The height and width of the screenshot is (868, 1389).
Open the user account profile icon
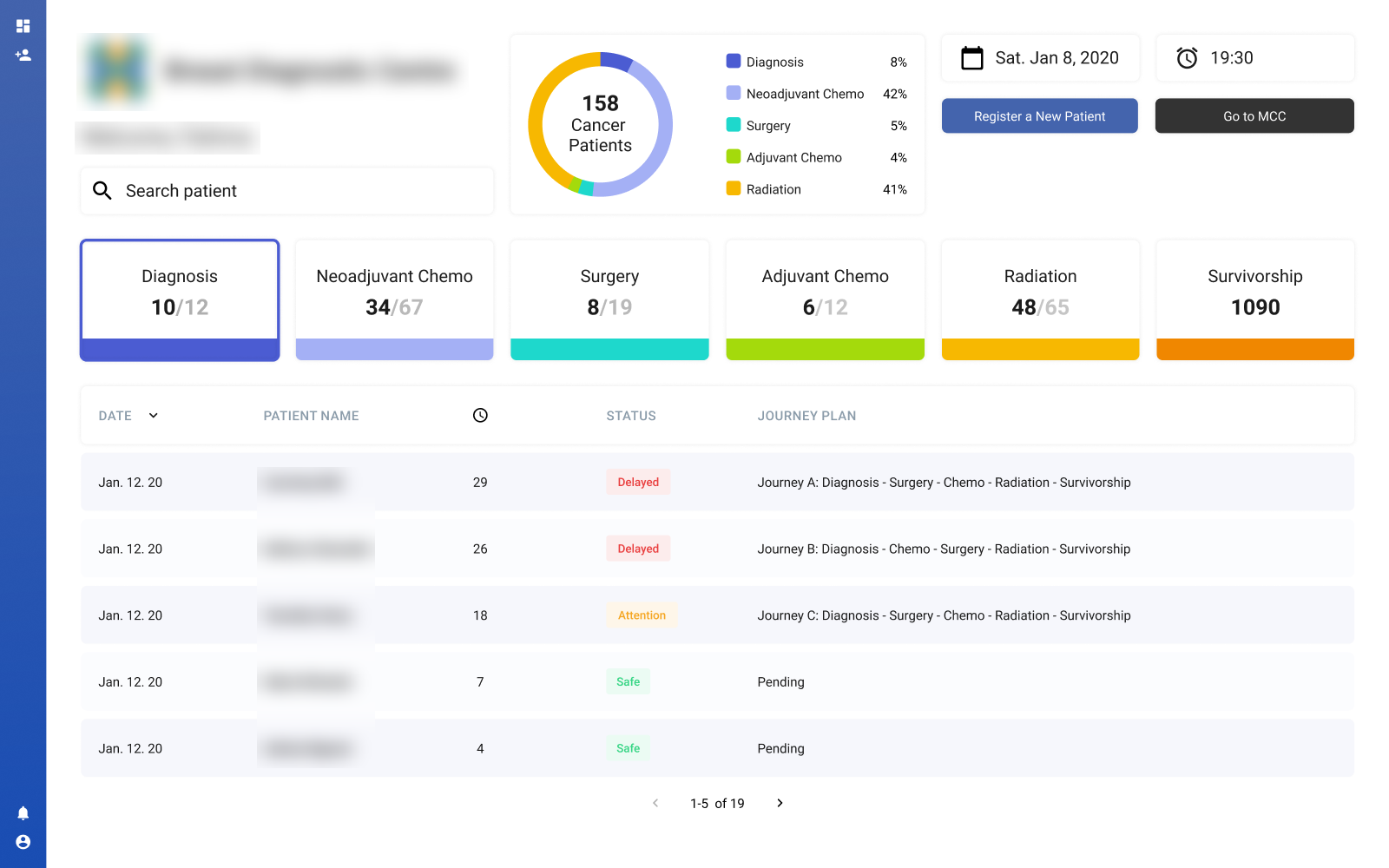click(23, 842)
